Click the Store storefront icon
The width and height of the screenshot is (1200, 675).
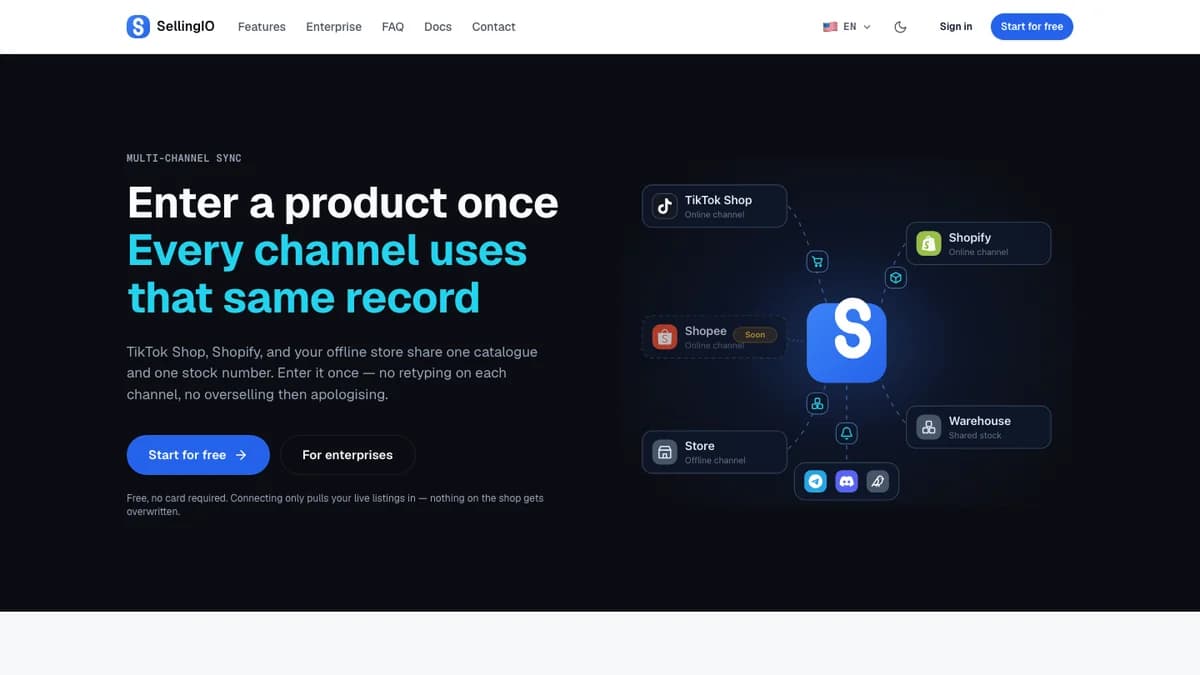tap(665, 452)
